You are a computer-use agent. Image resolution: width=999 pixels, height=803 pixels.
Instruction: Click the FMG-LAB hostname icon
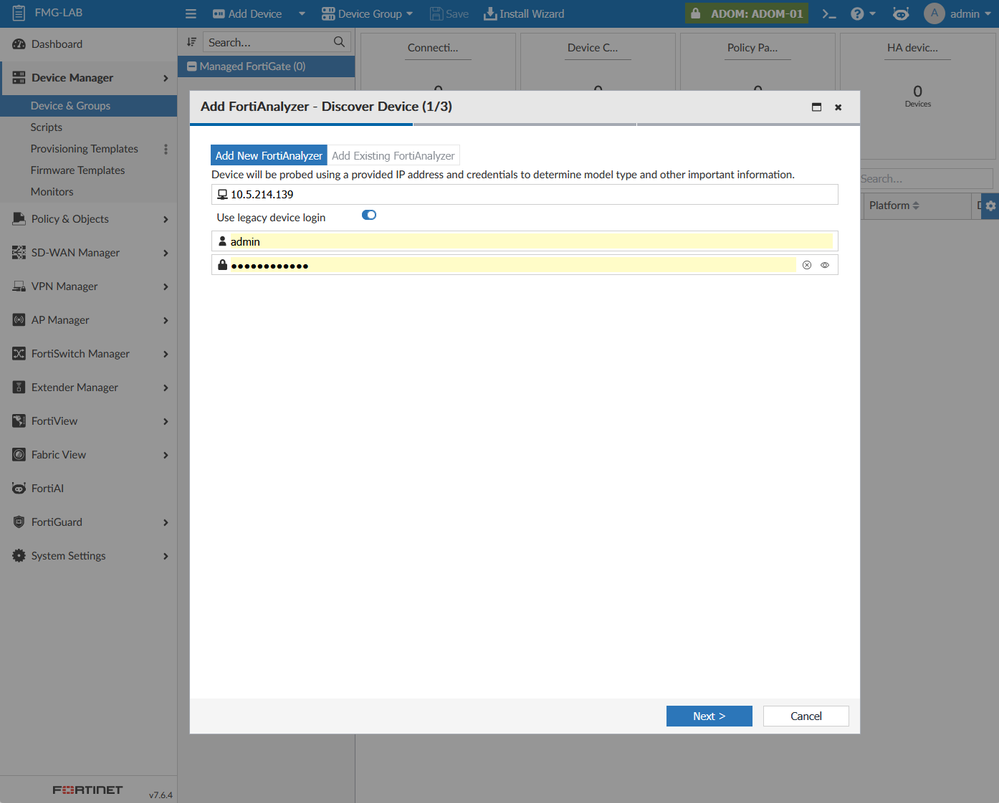pos(19,13)
